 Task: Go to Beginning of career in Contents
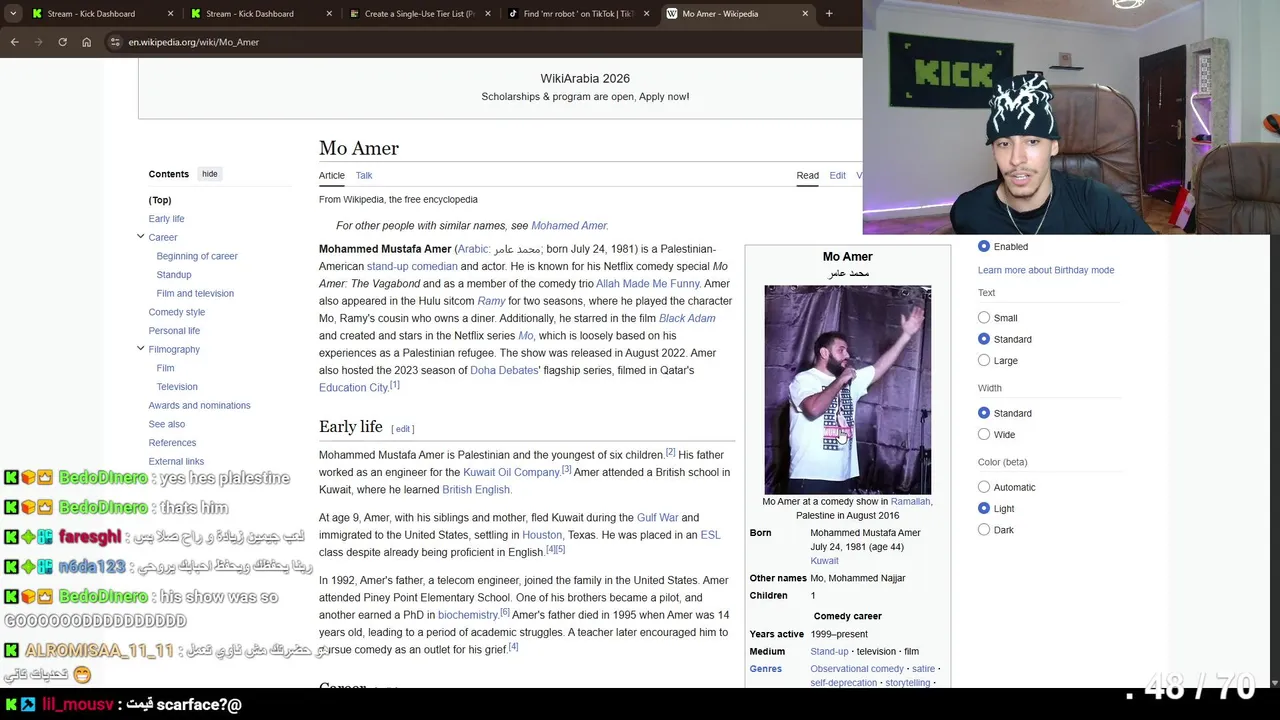coord(197,256)
